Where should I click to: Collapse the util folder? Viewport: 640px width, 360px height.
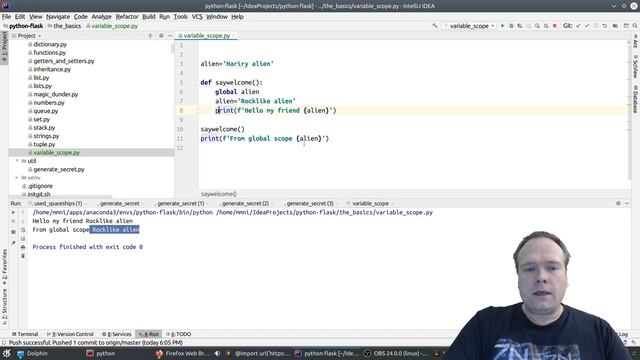click(x=17, y=161)
